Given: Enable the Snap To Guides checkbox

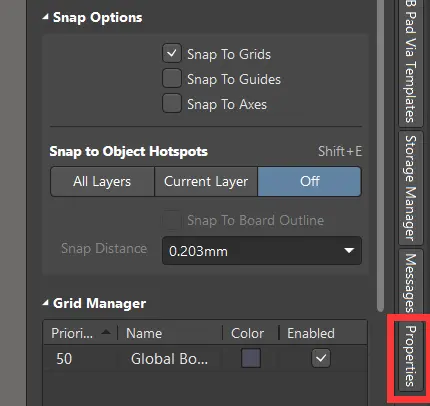Looking at the screenshot, I should coord(172,78).
